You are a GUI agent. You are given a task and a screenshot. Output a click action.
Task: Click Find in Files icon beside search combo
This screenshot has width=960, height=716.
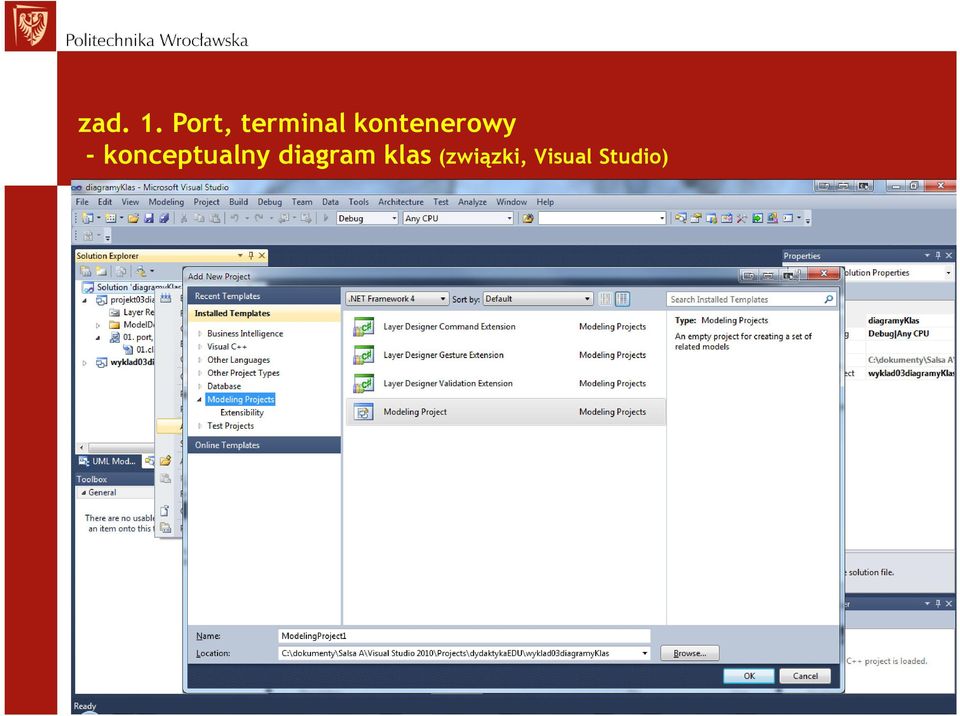tap(528, 219)
